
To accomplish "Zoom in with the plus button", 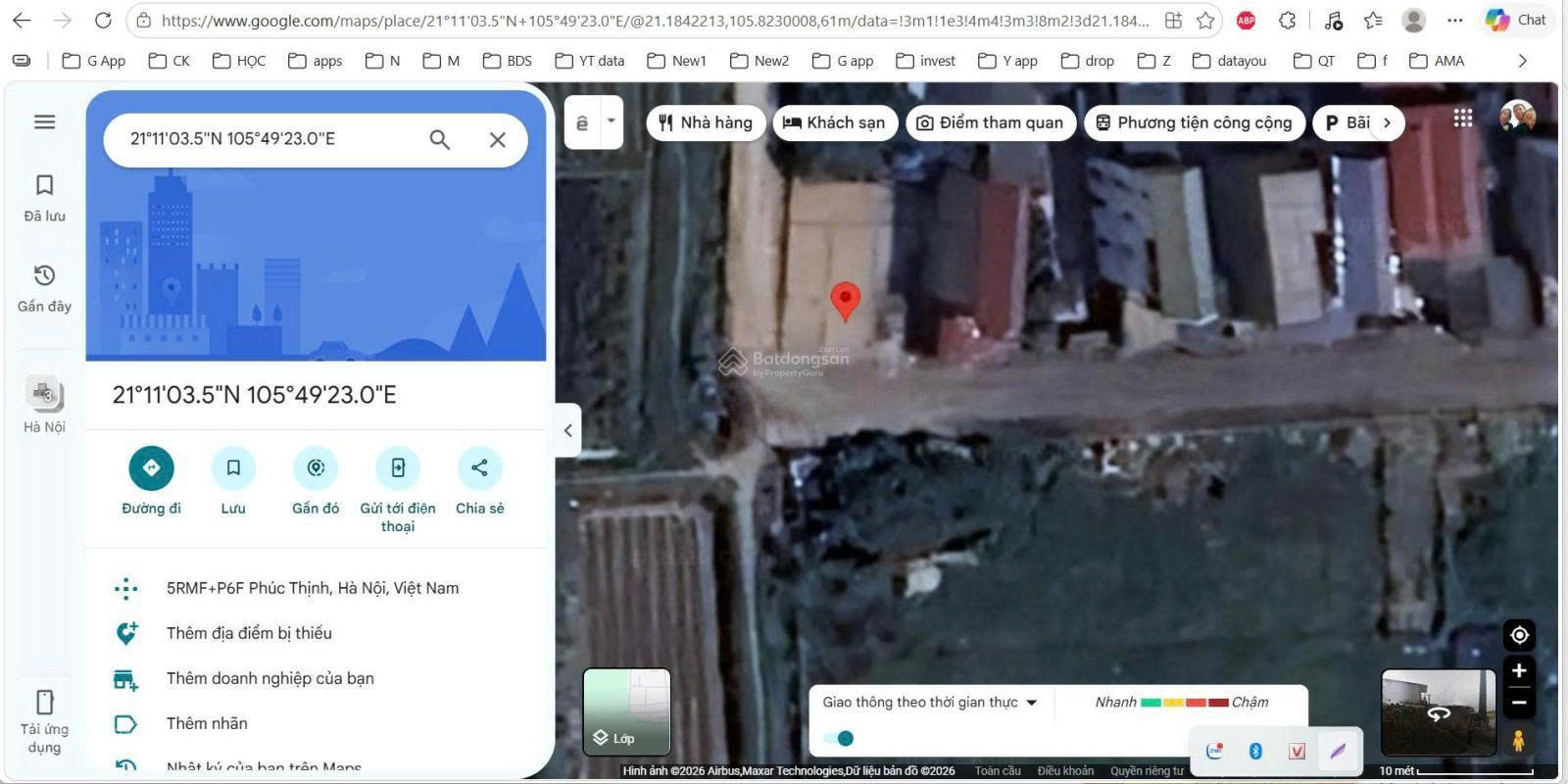I will click(x=1519, y=671).
